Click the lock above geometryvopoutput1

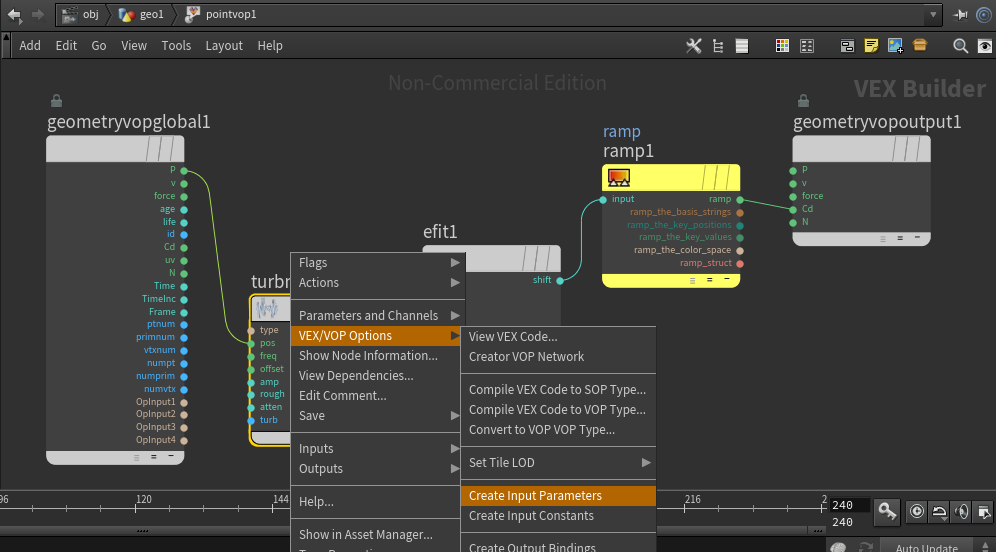(x=804, y=100)
